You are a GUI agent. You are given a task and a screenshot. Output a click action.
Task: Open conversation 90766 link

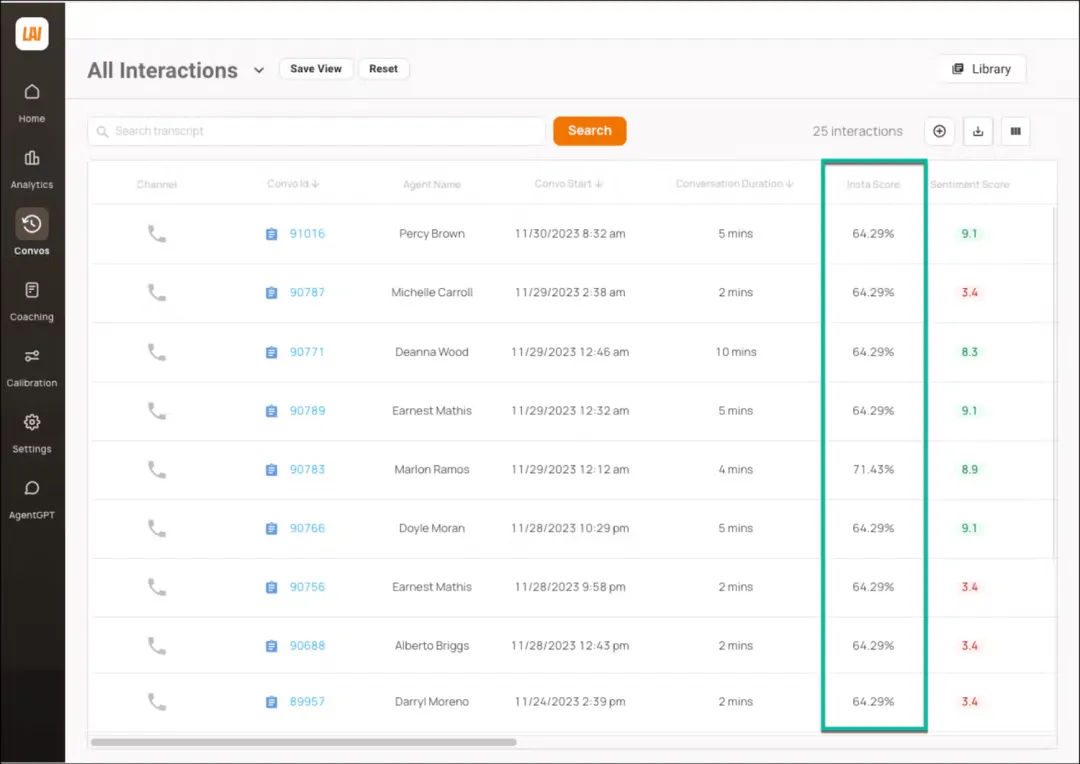307,528
